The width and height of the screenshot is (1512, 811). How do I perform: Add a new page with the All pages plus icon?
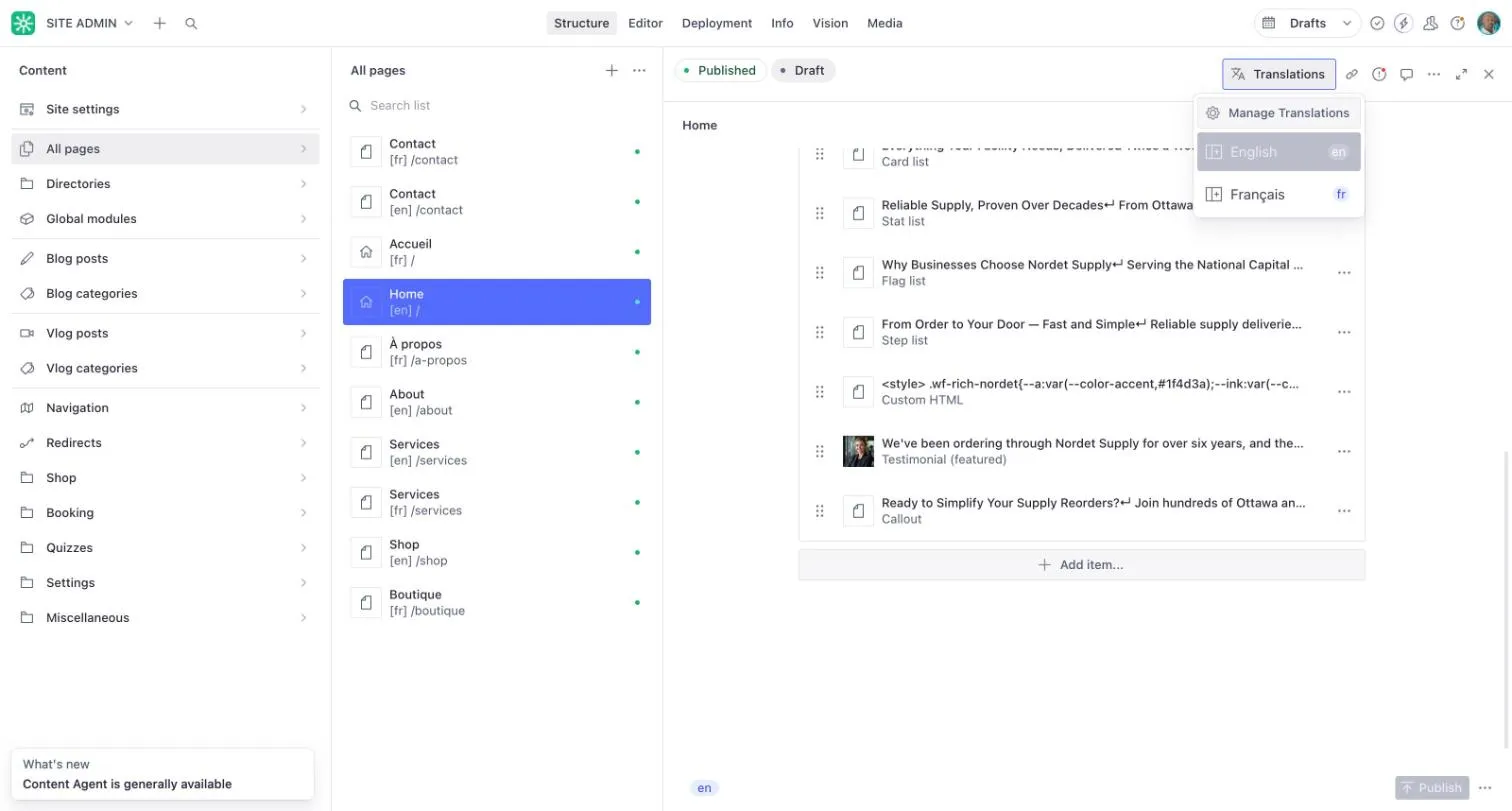click(612, 70)
